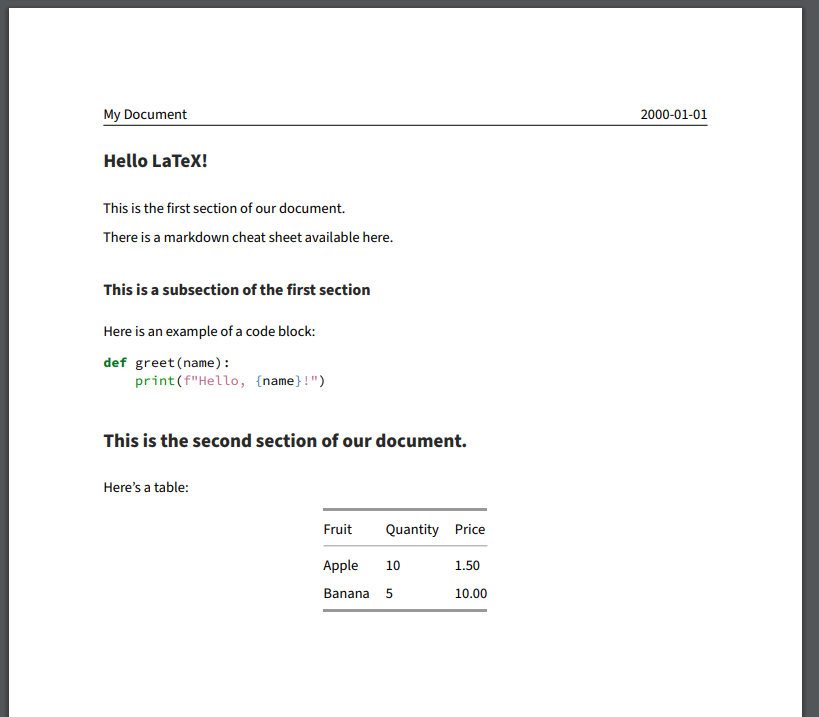Viewport: 819px width, 717px height.
Task: Click the "Here is an example of a code block:" line
Action: [208, 331]
